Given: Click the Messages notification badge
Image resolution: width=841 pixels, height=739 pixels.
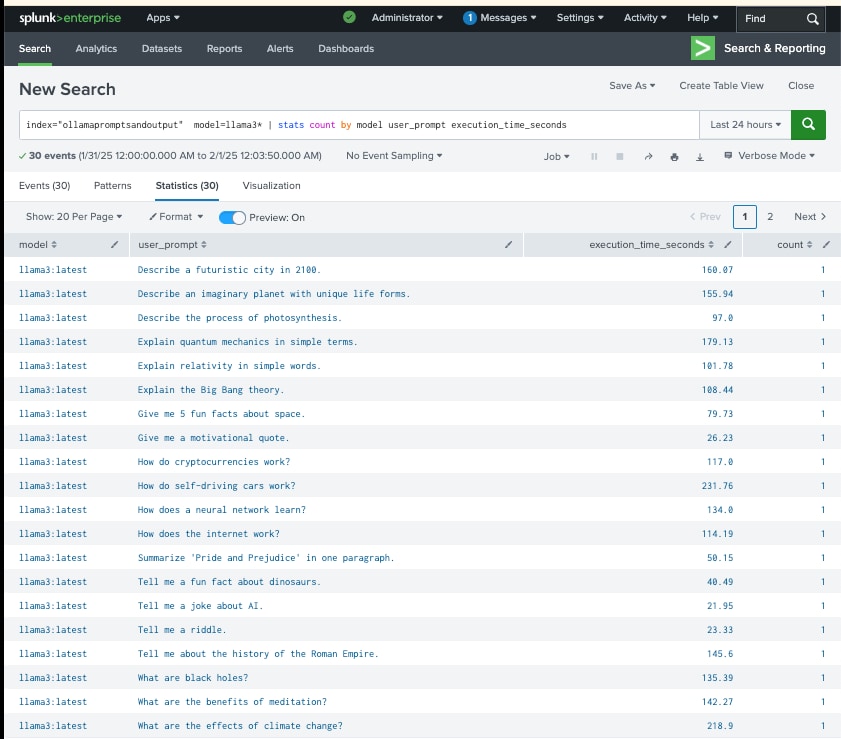Looking at the screenshot, I should (x=469, y=18).
